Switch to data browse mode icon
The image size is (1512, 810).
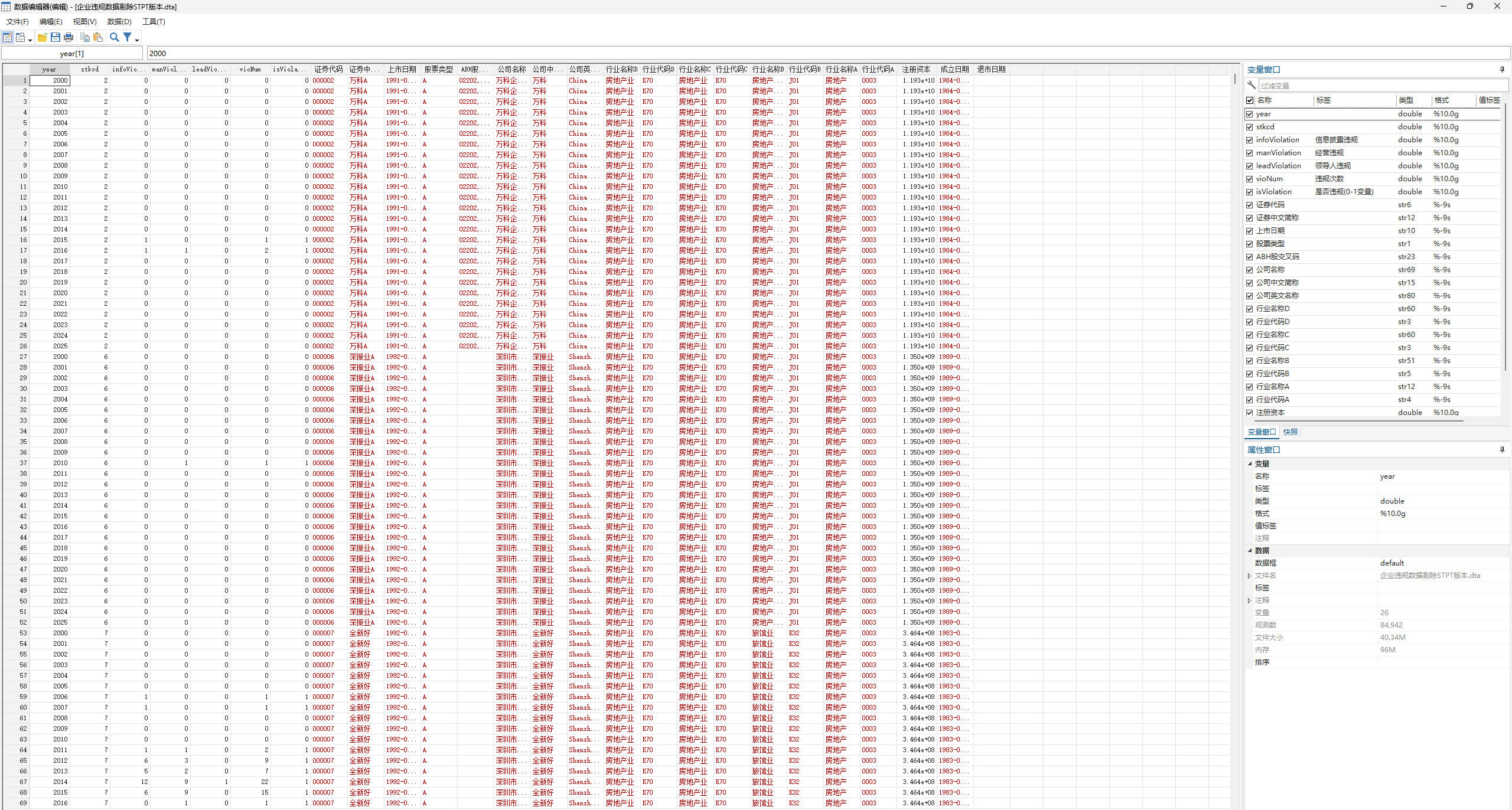point(21,37)
